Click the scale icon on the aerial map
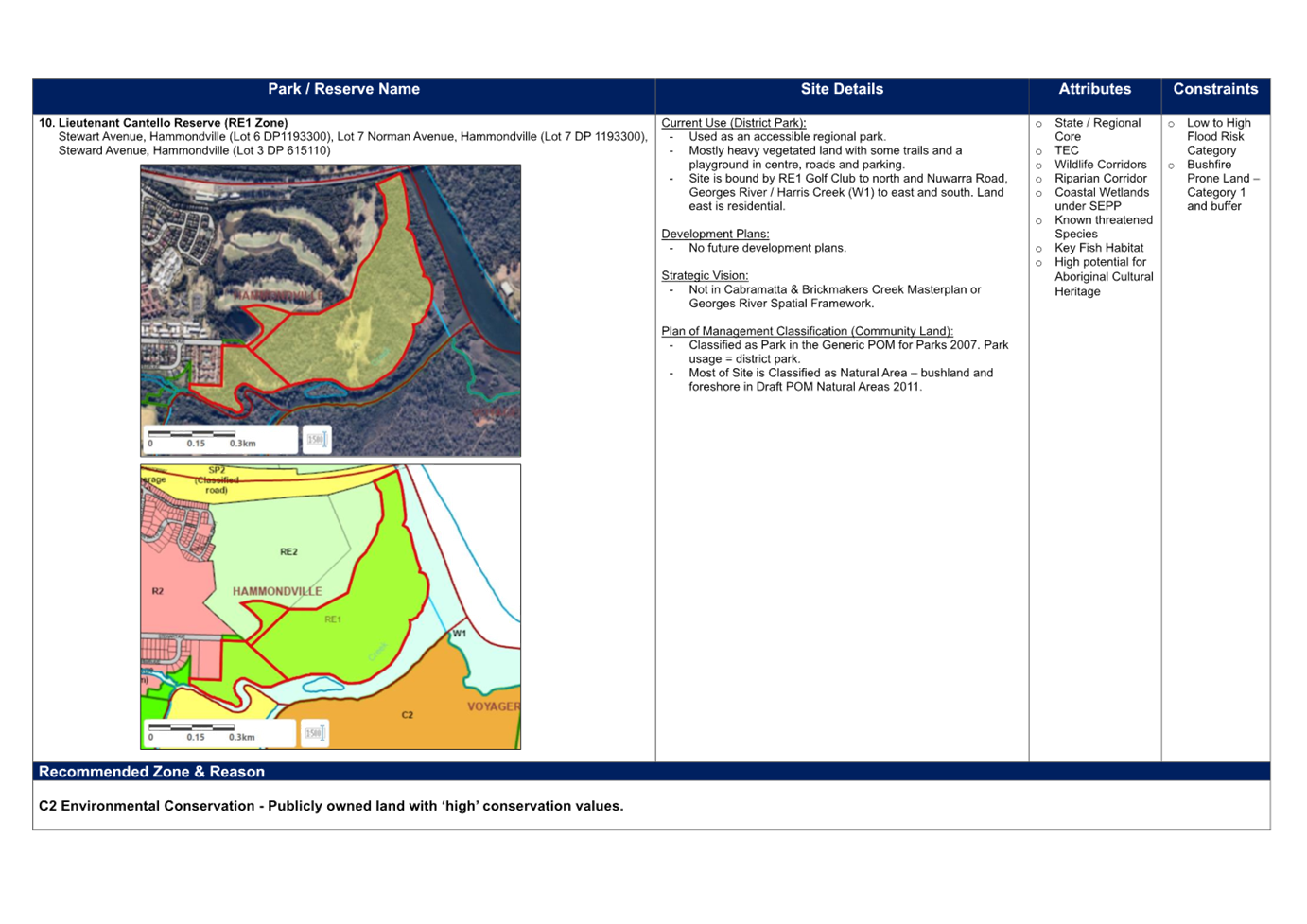1307x924 pixels. (317, 440)
